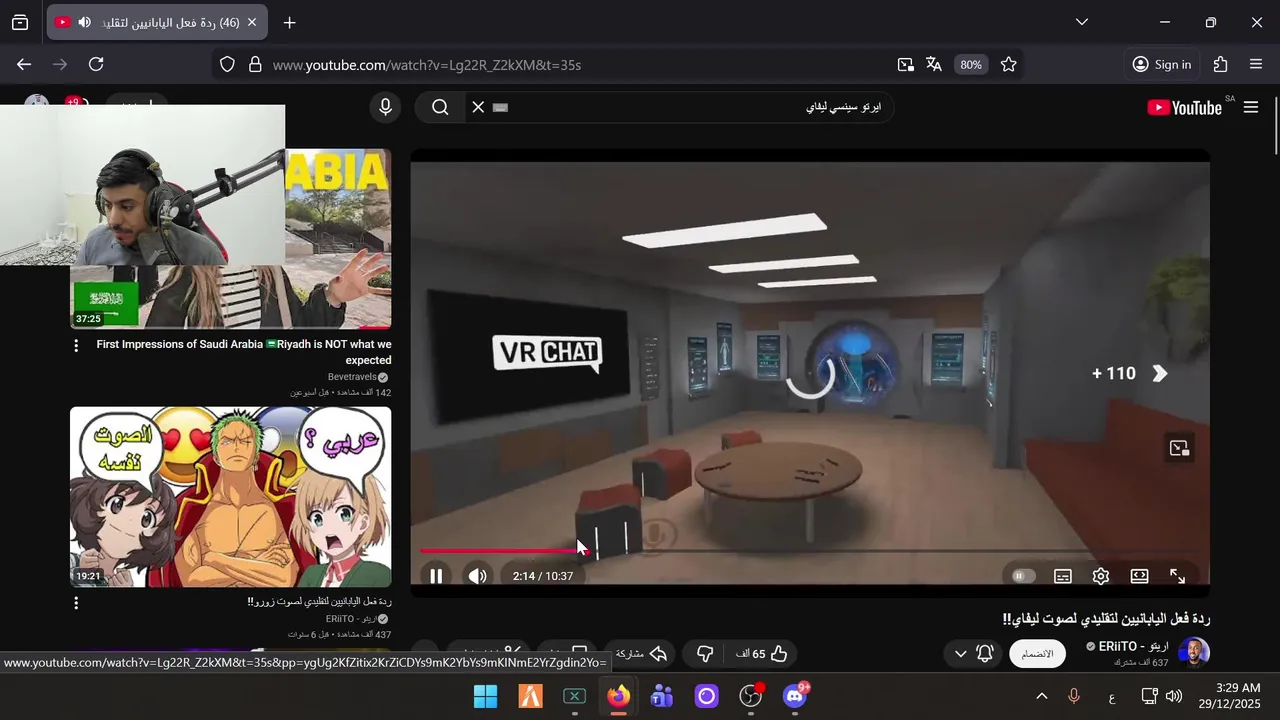Open browser extensions puzzle icon
Screen dimensions: 1280x720
coord(1220,64)
